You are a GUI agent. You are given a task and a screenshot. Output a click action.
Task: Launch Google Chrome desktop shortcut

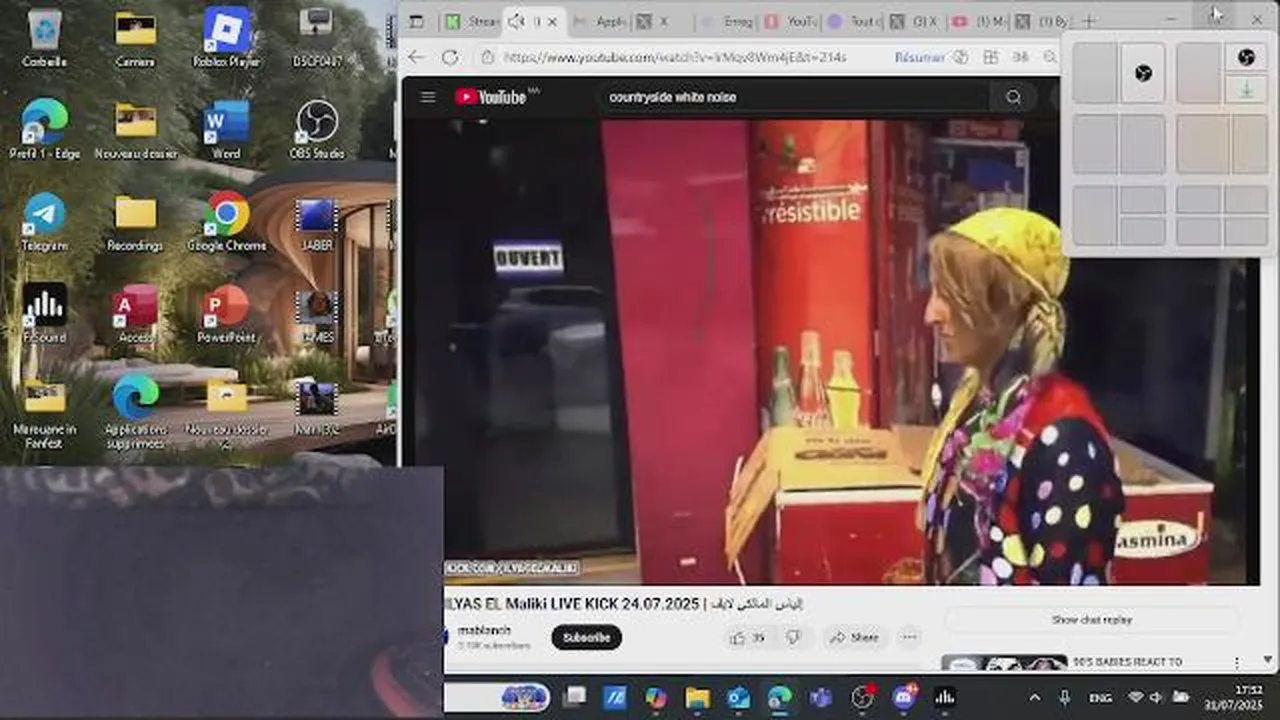(x=226, y=222)
